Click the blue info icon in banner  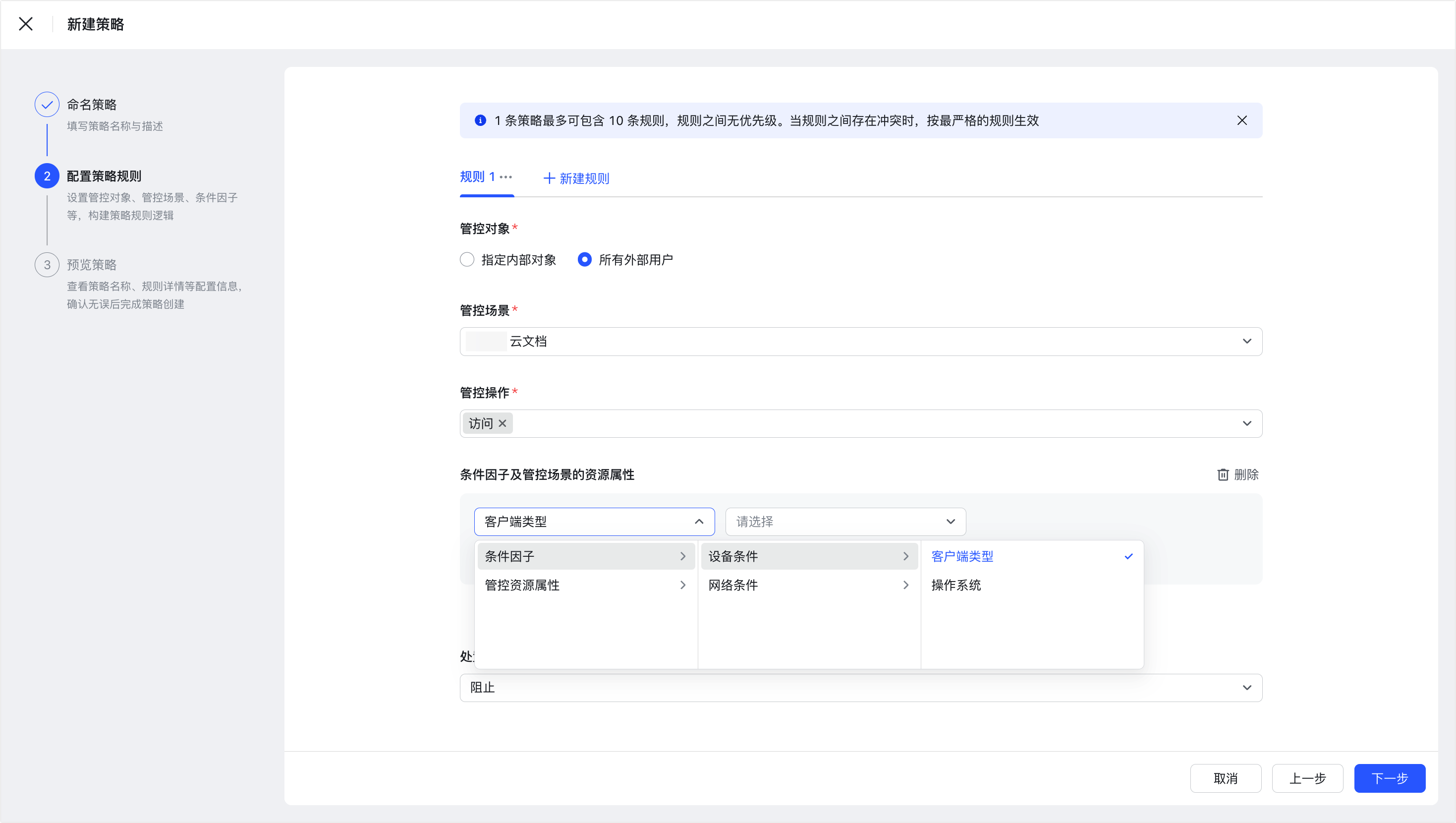click(x=480, y=120)
